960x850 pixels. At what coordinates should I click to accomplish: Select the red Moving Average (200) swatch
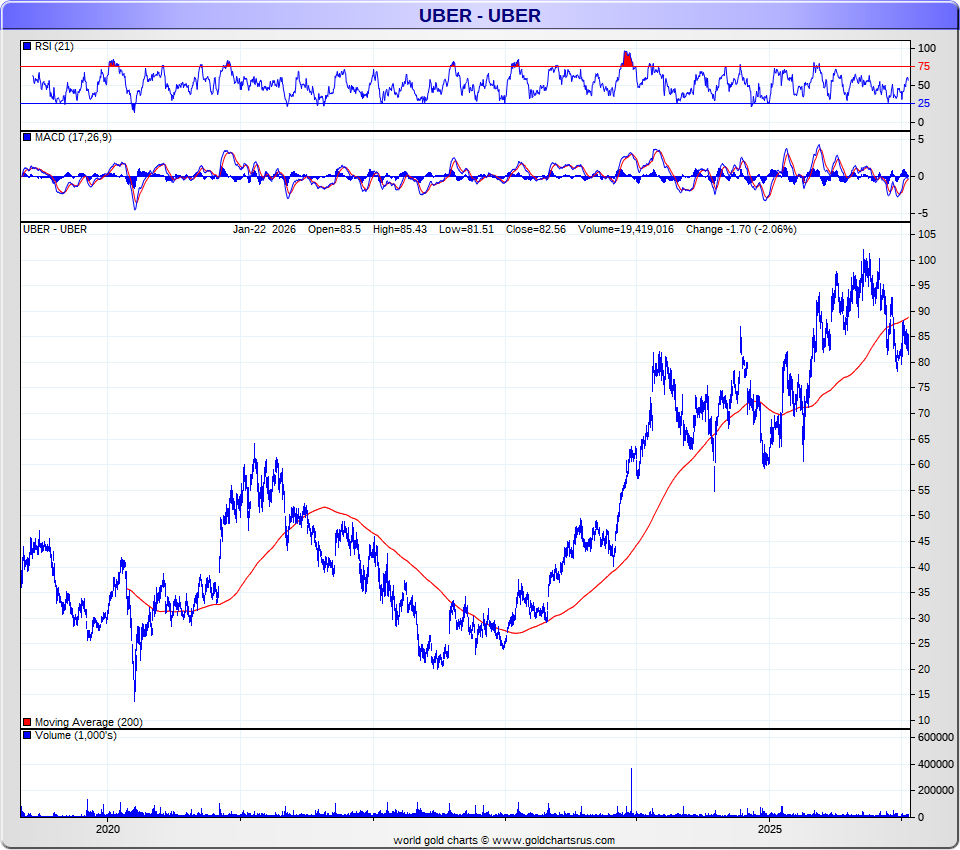27,722
